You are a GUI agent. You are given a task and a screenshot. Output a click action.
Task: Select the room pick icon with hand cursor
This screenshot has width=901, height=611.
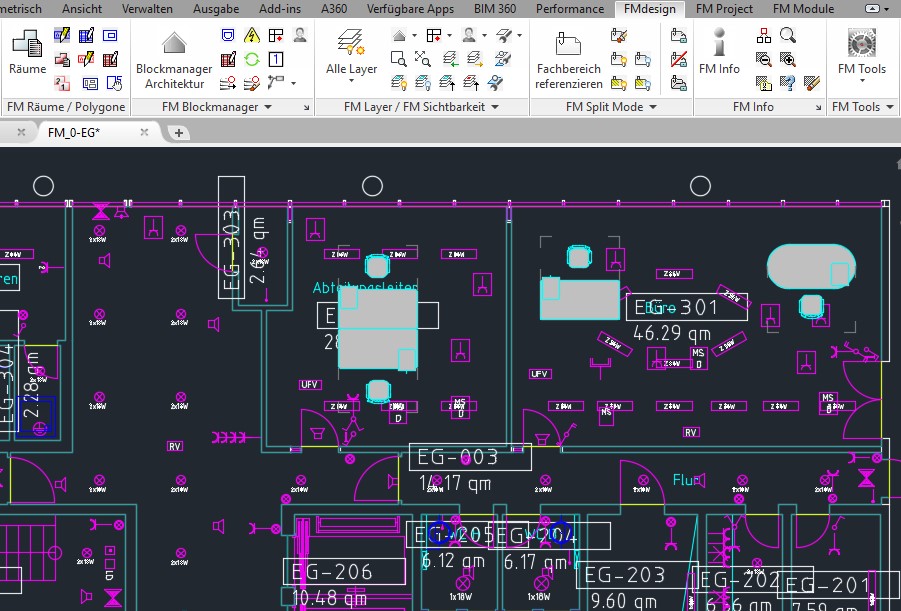click(x=114, y=83)
